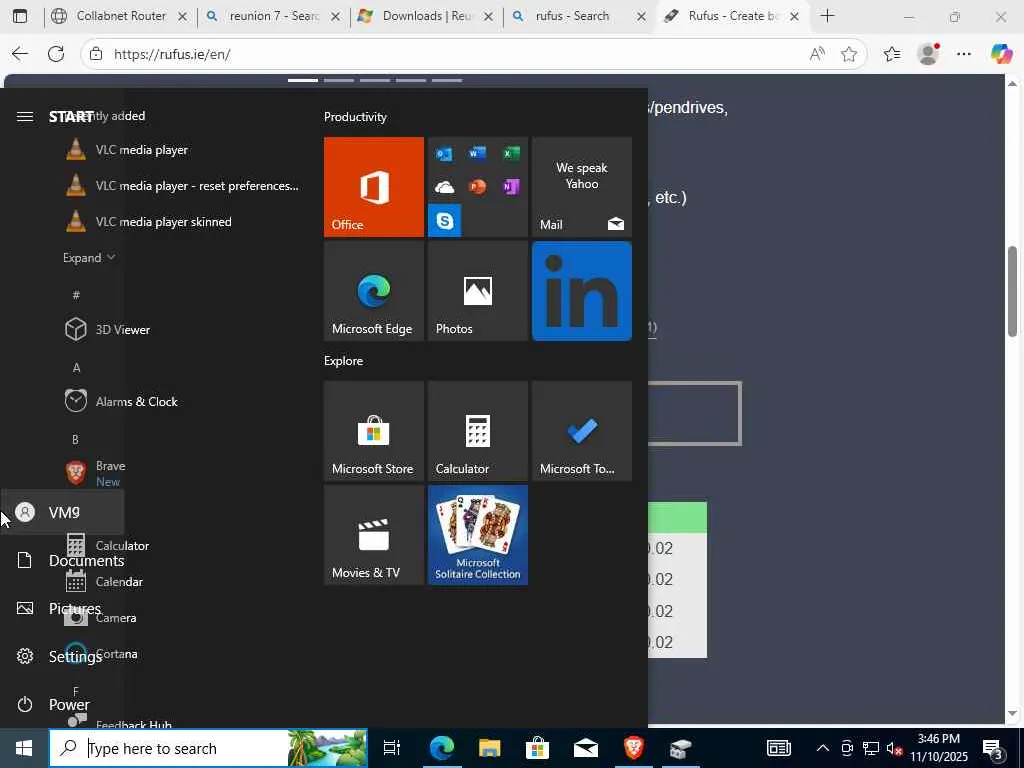Open the VM9 user account menu
Viewport: 1024px width, 768px height.
[62, 512]
